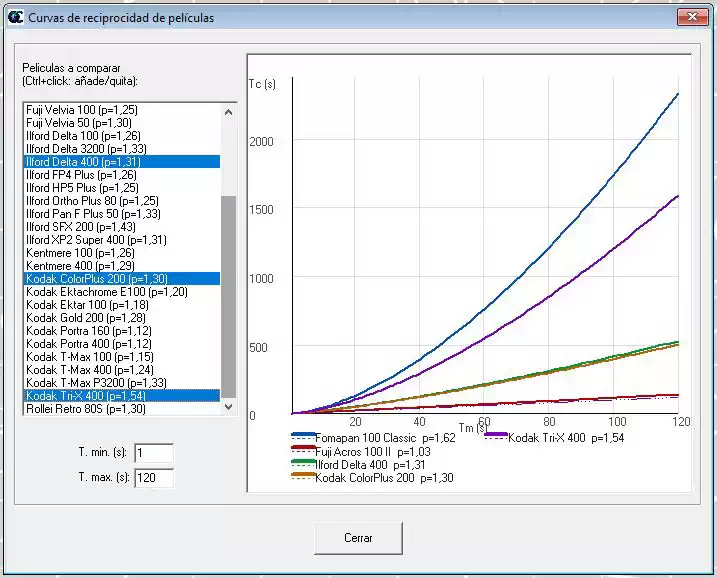Click the film list scroll-up arrow

tap(229, 112)
